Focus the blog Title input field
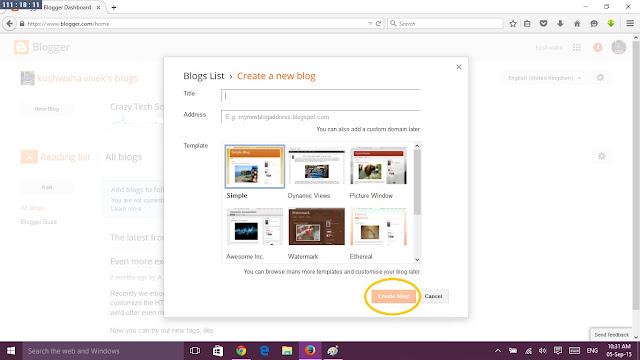Screen dimensions: 640x360 coord(320,96)
